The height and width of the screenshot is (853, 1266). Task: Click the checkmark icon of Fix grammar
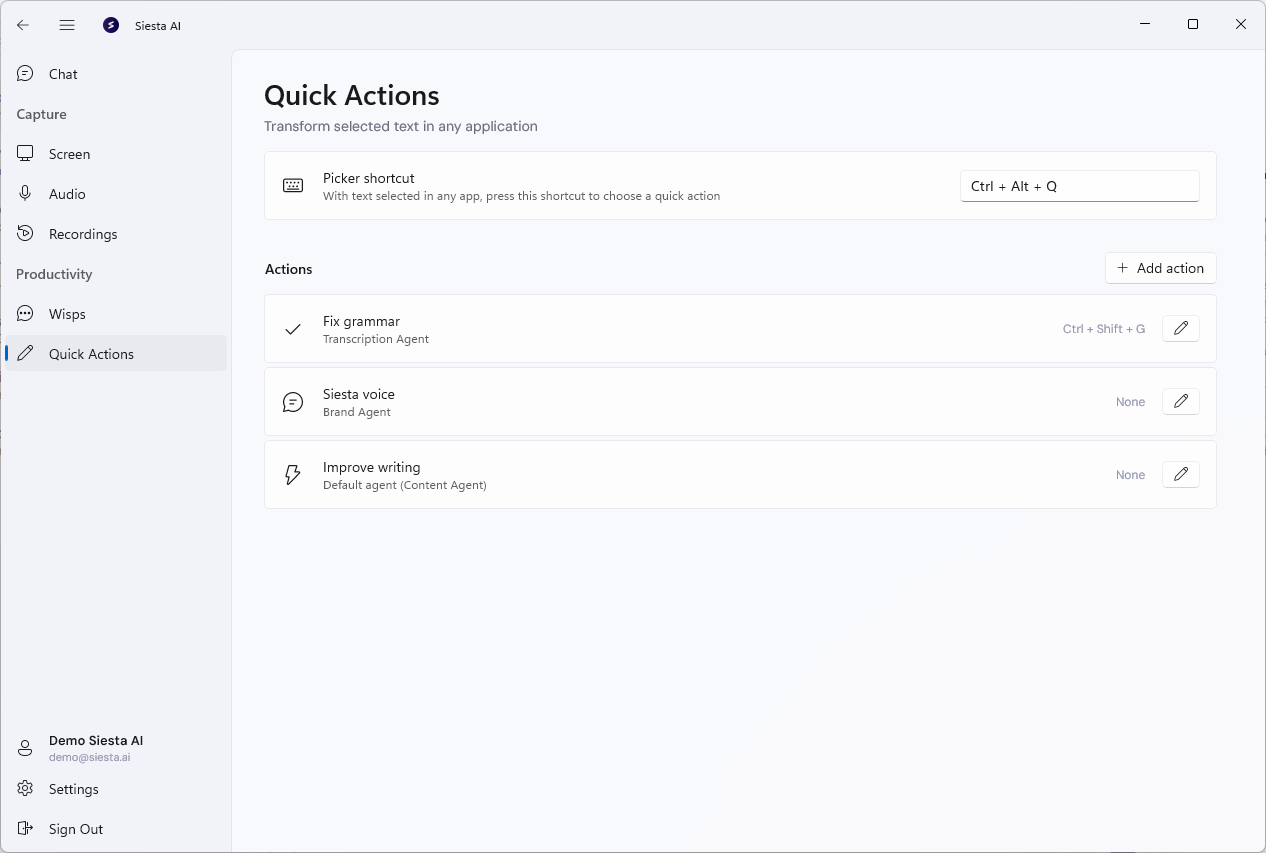pos(293,329)
